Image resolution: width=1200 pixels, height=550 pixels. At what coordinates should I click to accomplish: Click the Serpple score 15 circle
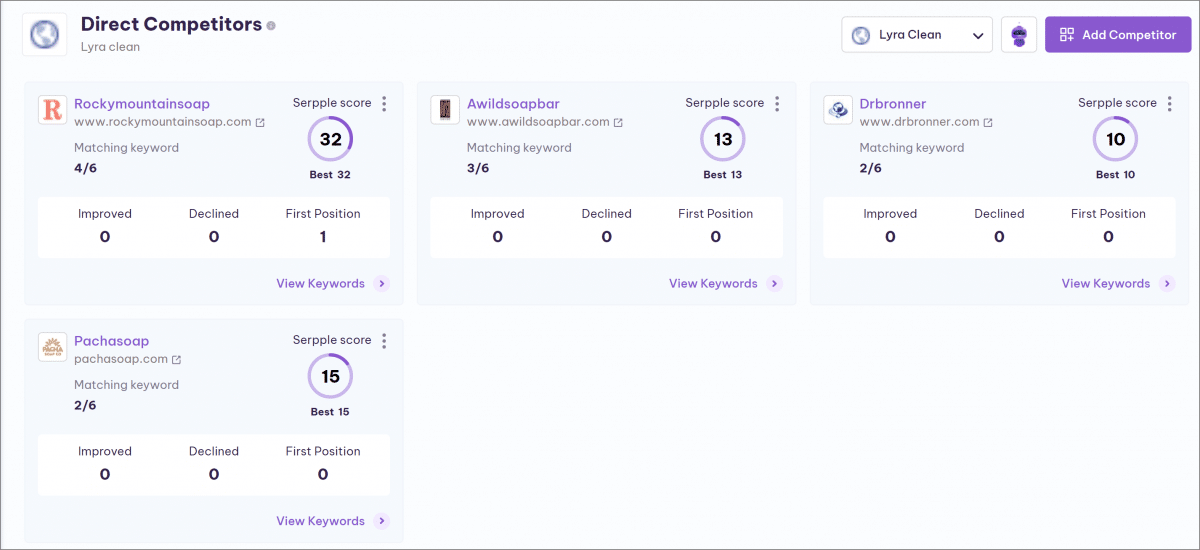[330, 377]
